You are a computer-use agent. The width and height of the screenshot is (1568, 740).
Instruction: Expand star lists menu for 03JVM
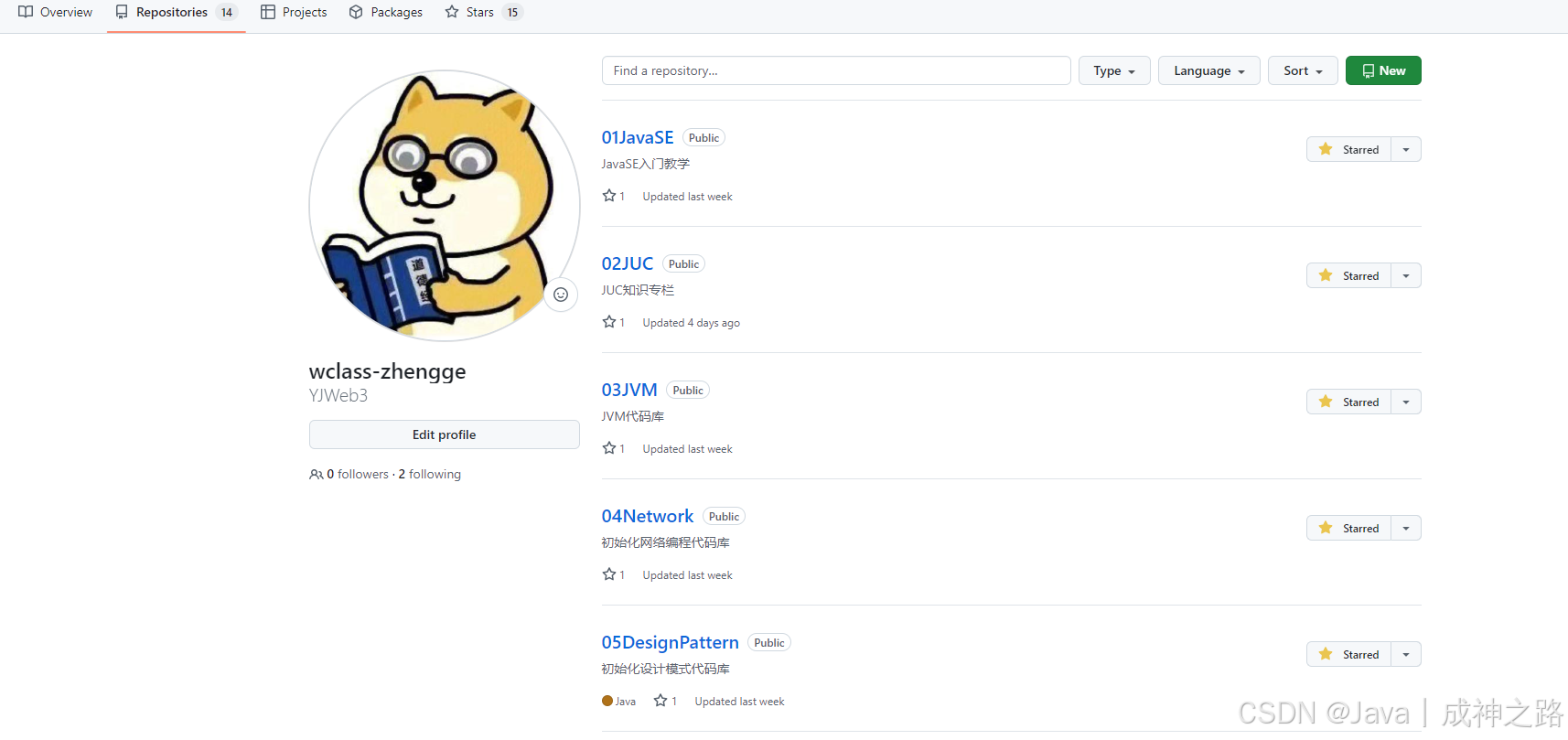tap(1406, 402)
